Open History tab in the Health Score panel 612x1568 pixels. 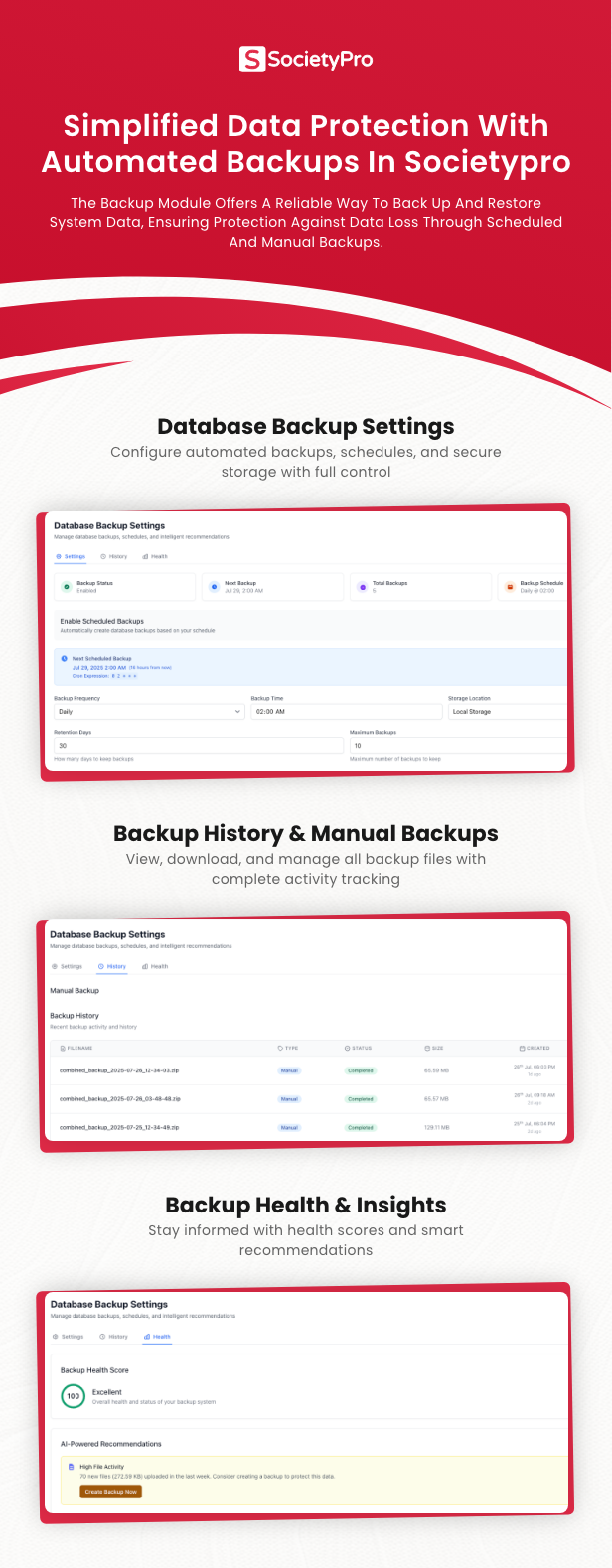tap(114, 1337)
